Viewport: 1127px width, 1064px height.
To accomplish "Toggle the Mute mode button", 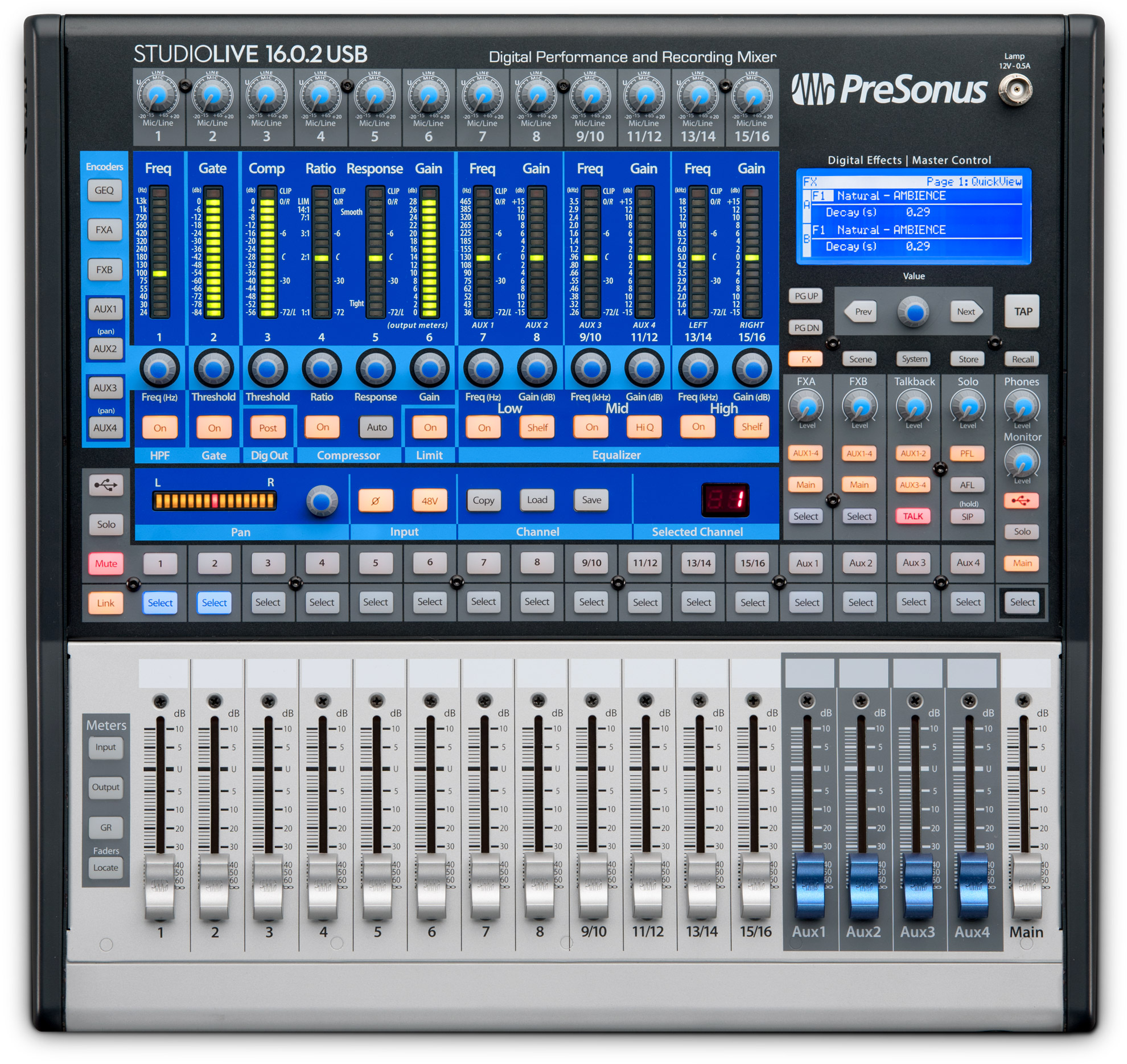I will tap(106, 563).
